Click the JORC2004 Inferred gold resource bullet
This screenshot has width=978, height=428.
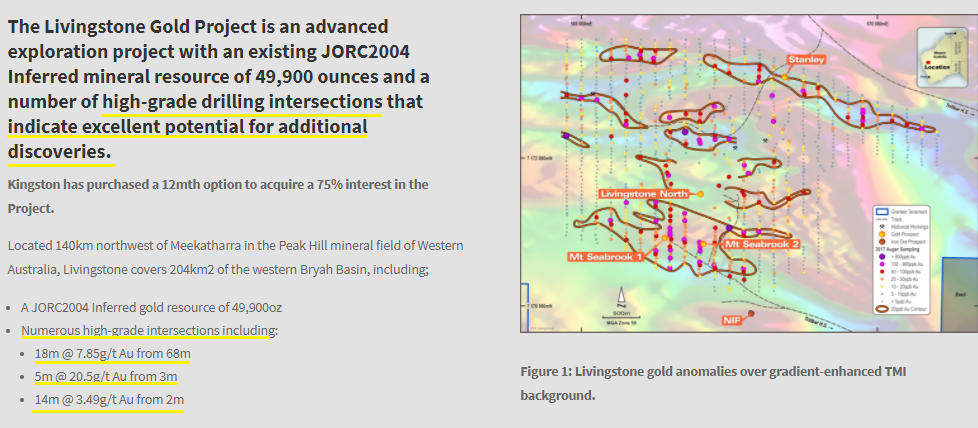tap(152, 308)
